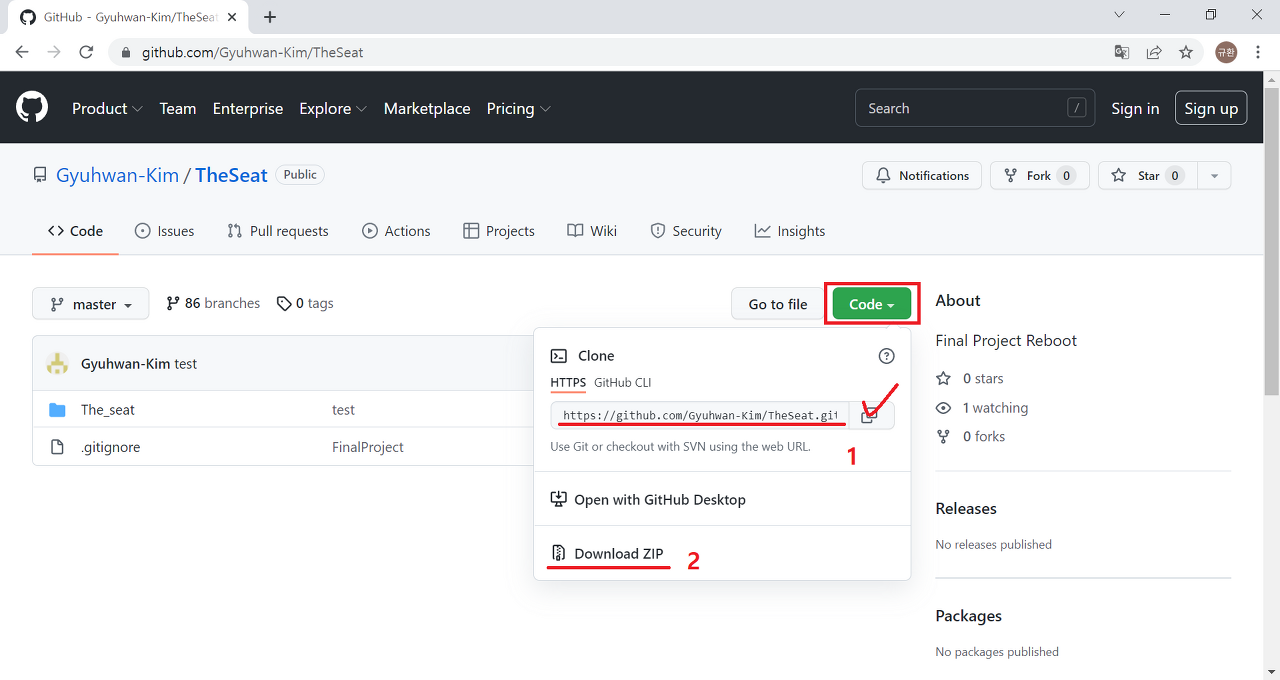Open the 0 forks link in About
The image size is (1280, 680).
(971, 437)
